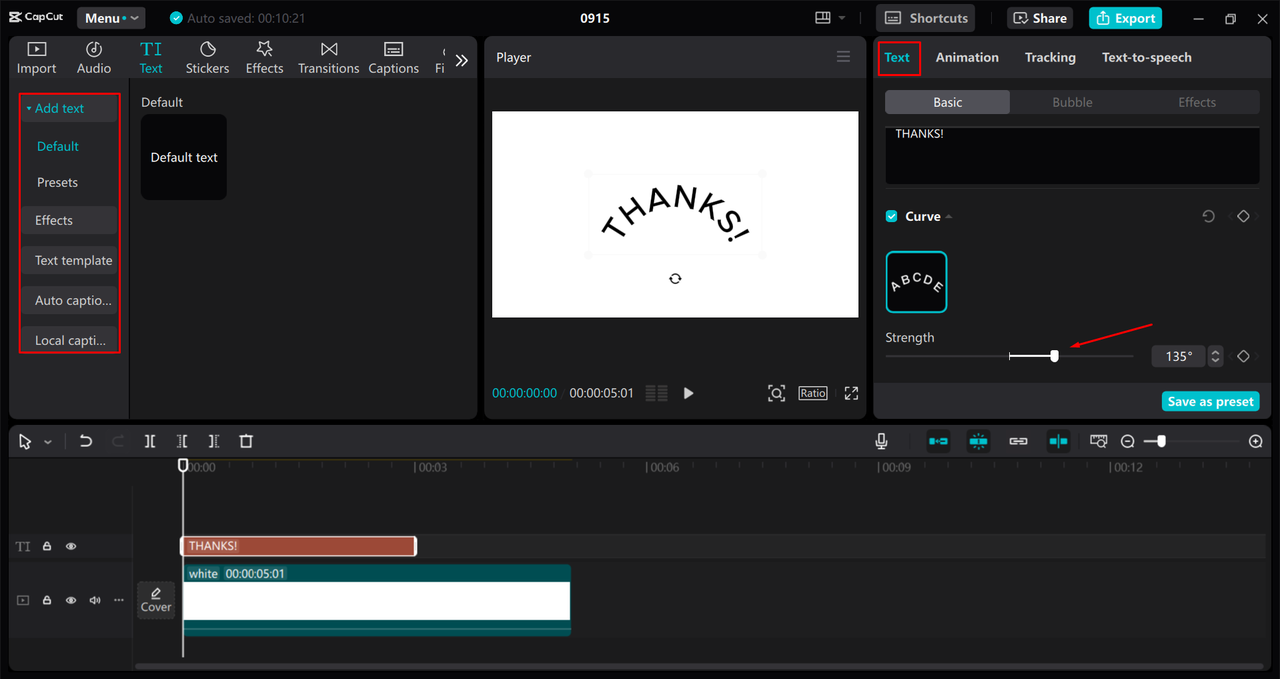Screen dimensions: 1280x679
Task: Click the Delete left trim icon
Action: pos(182,441)
